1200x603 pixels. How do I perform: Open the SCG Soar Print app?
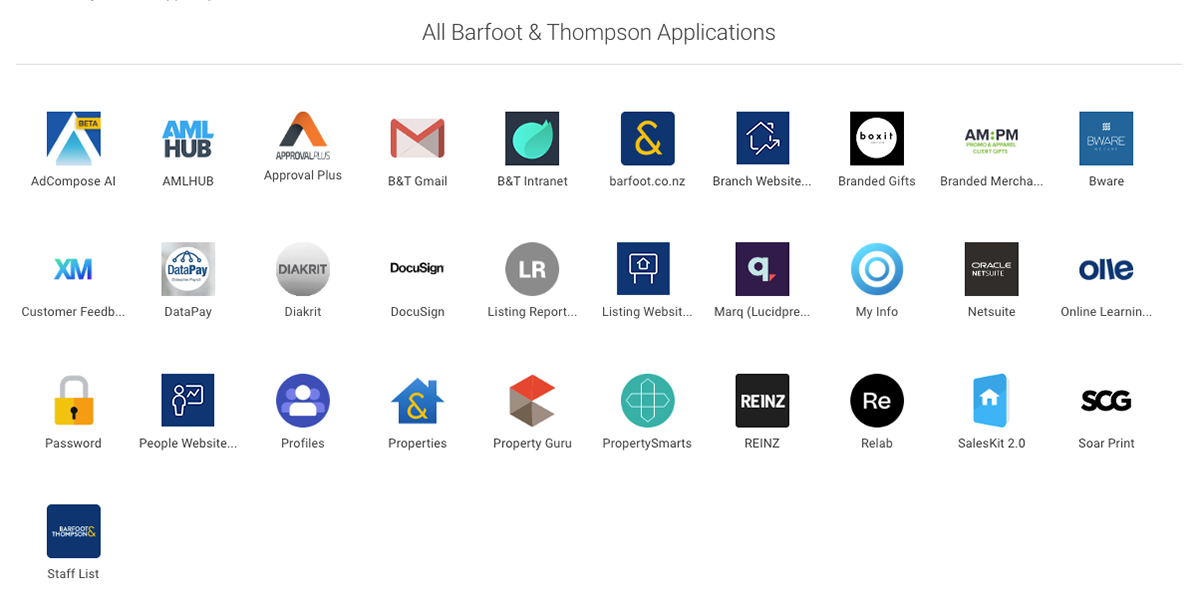pyautogui.click(x=1106, y=400)
